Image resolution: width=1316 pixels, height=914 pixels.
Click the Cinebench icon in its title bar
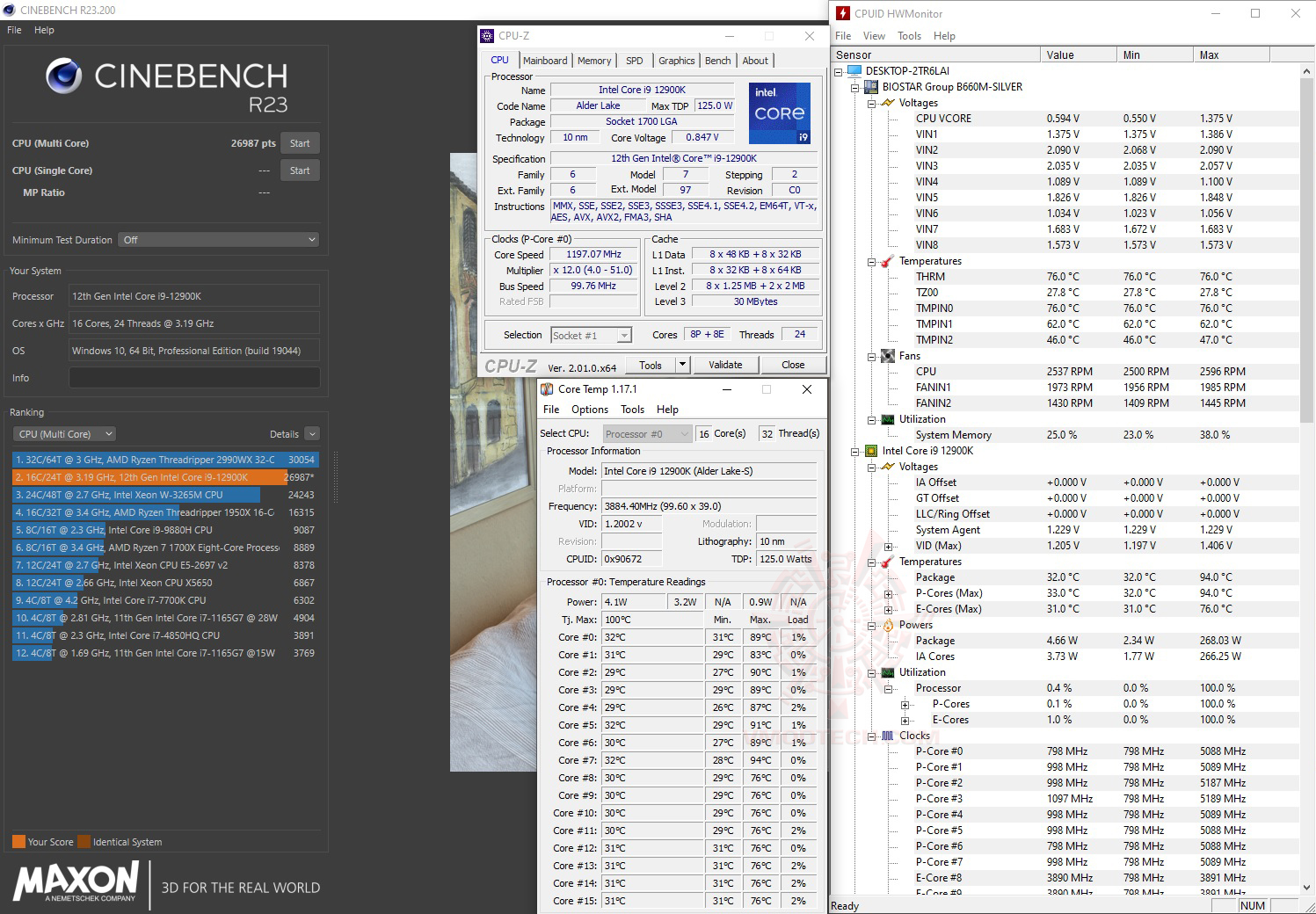[10, 10]
